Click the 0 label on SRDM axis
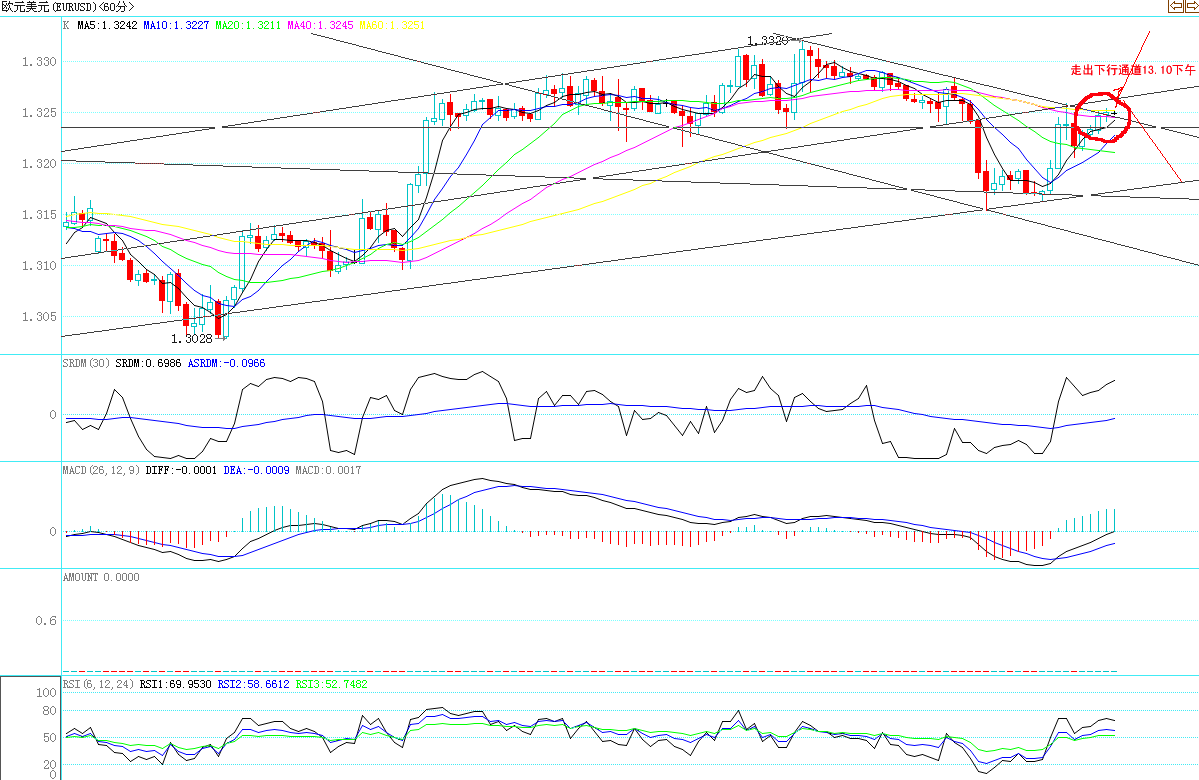The image size is (1199, 780). [53, 415]
